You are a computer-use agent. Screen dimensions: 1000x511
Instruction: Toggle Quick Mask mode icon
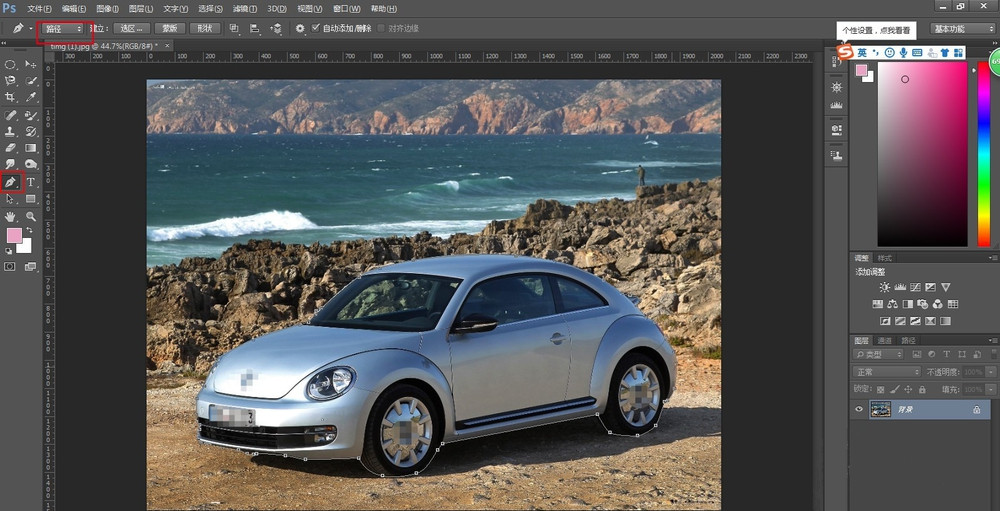[11, 267]
